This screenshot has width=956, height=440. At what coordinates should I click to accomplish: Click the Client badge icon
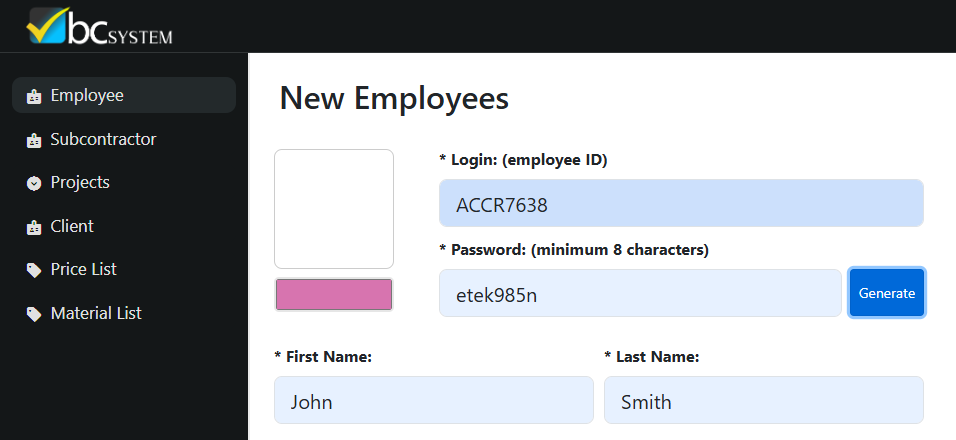point(34,227)
